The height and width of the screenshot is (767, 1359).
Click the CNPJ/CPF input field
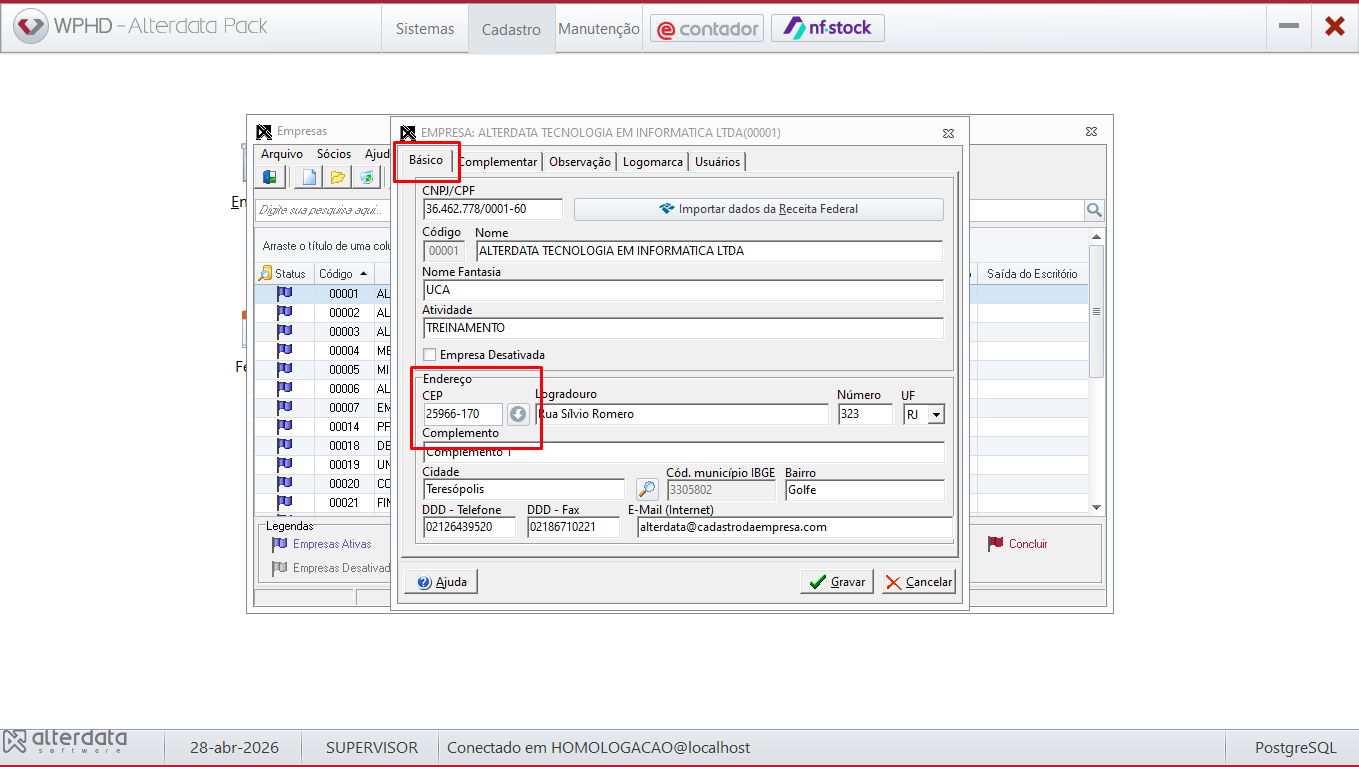click(x=493, y=209)
